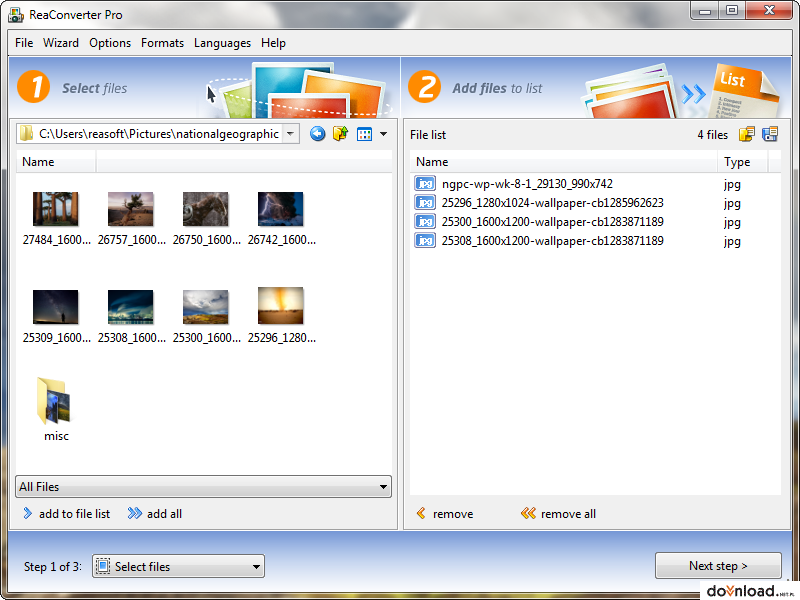800x600 pixels.
Task: Save the current file list icon
Action: point(769,134)
